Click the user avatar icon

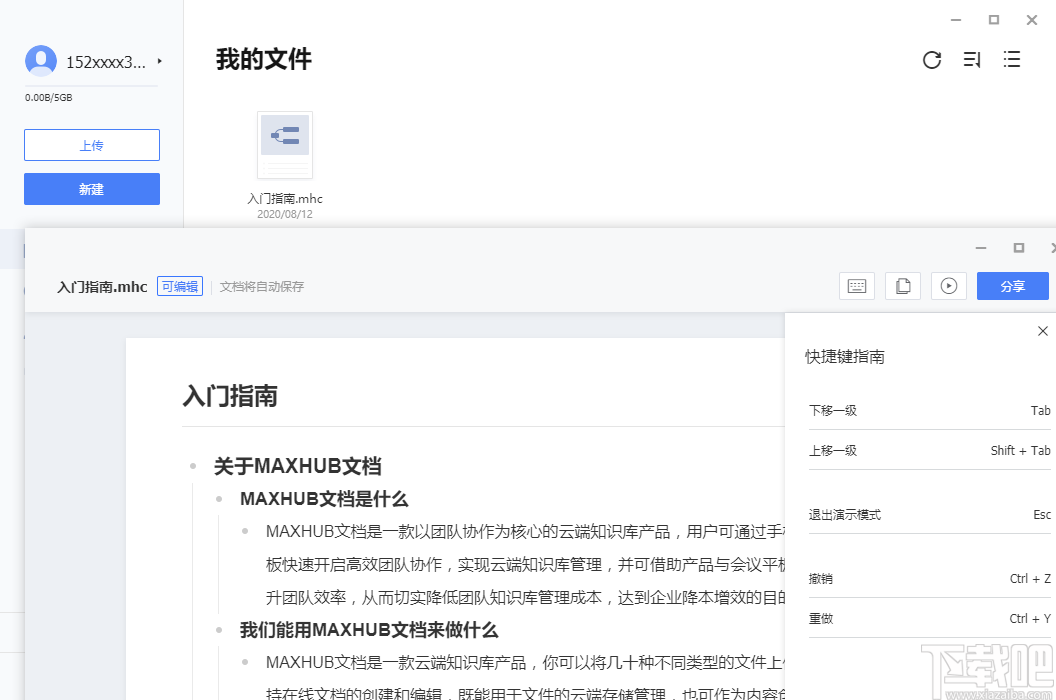click(41, 60)
